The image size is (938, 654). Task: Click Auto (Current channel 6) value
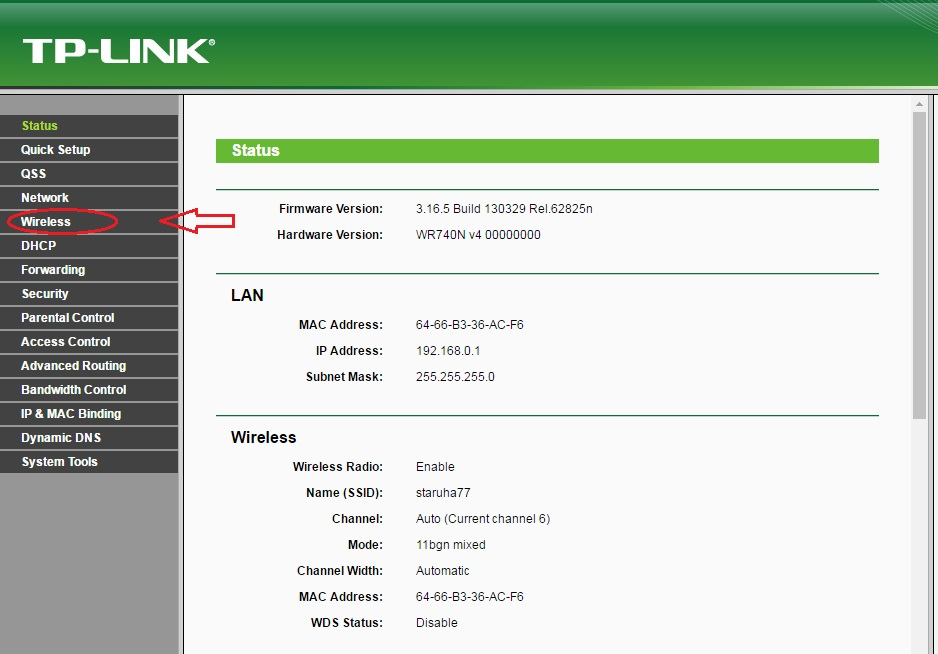pos(483,519)
